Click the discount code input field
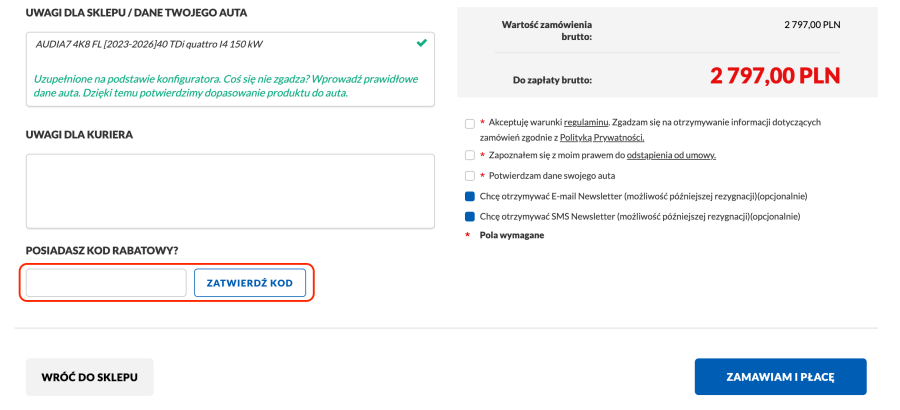Image resolution: width=900 pixels, height=410 pixels. [106, 283]
